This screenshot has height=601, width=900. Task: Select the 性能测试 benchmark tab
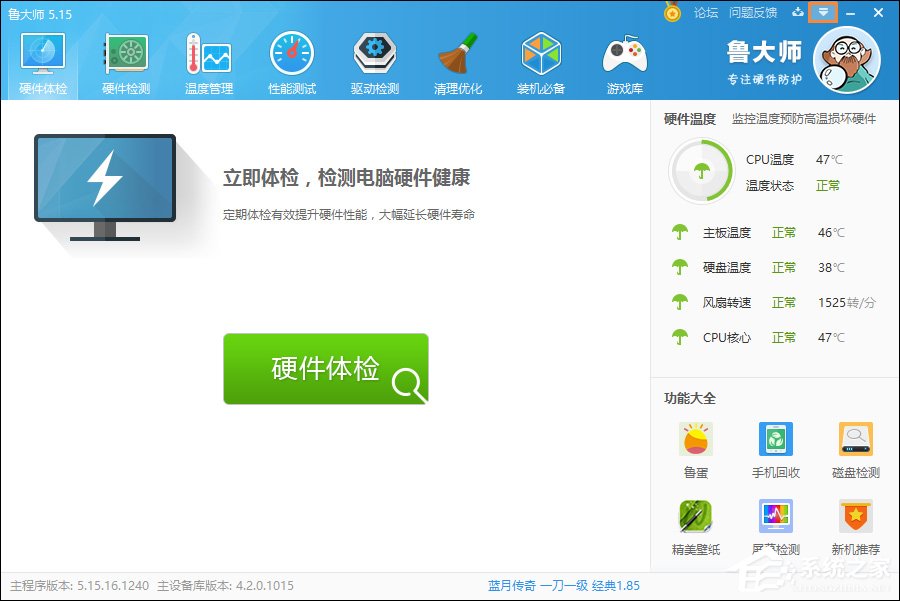[x=290, y=58]
